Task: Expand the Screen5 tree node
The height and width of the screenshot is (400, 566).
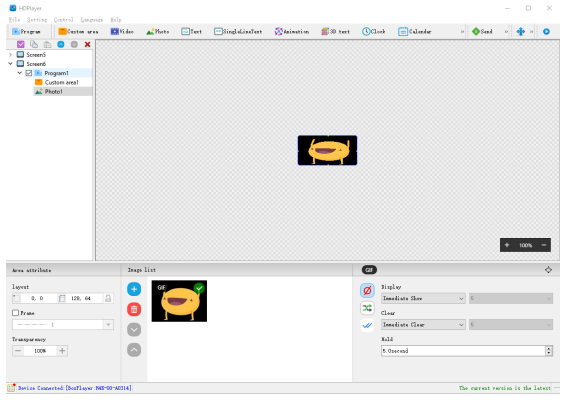Action: click(x=10, y=55)
